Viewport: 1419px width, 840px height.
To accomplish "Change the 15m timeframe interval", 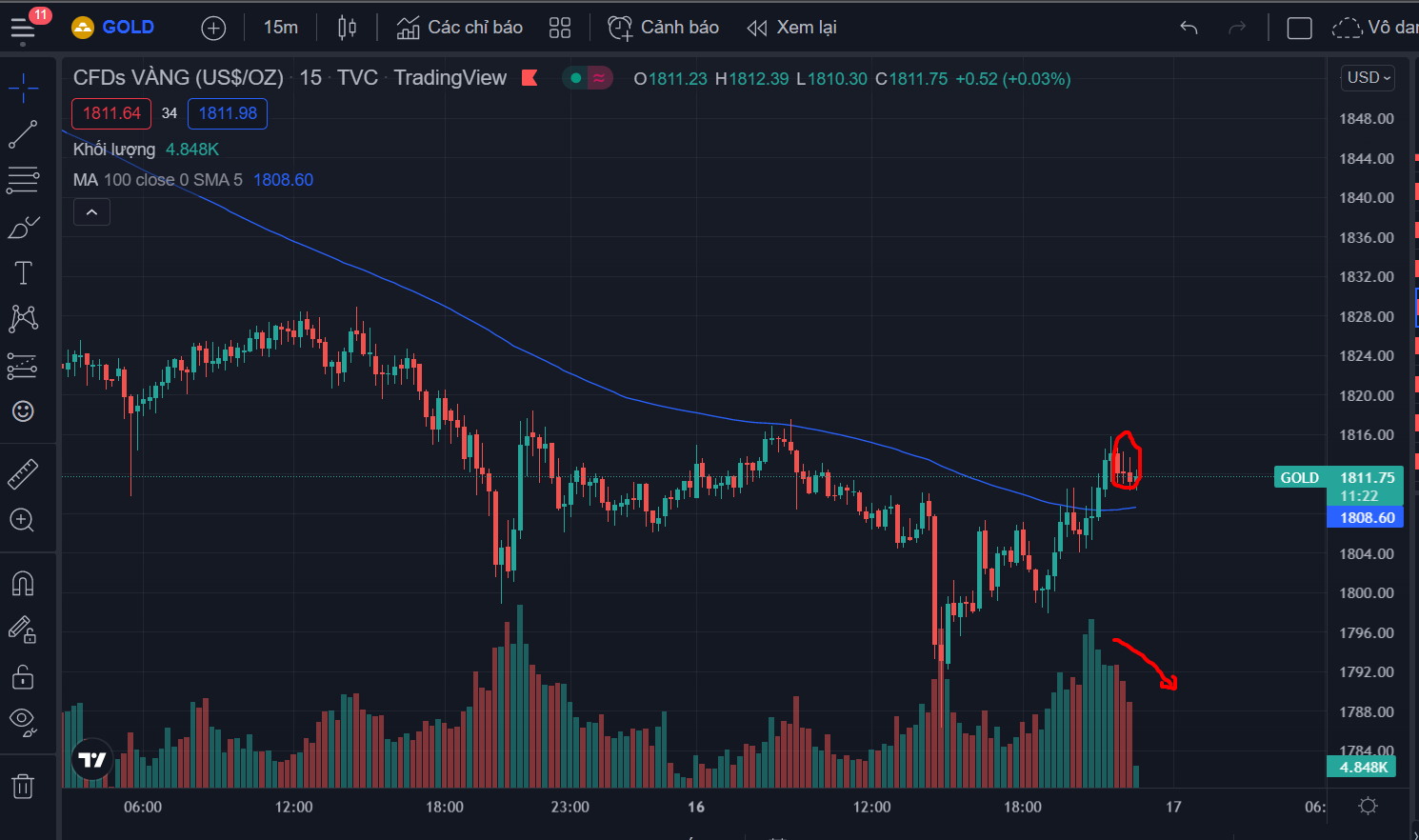I will [281, 28].
